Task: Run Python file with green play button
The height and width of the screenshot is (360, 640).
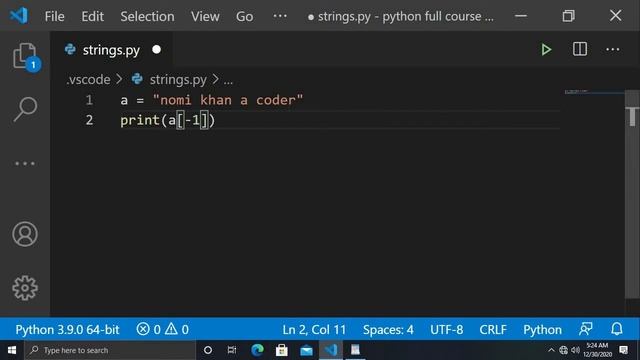Action: coord(546,50)
